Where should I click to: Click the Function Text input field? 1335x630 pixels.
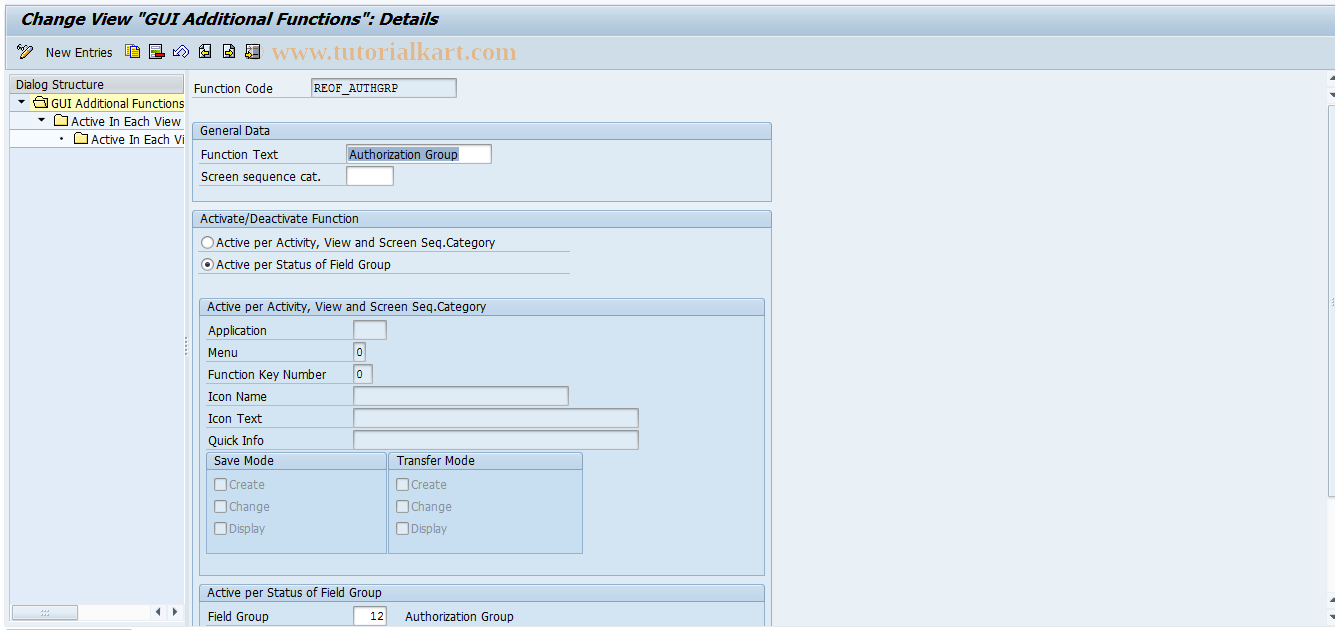click(x=419, y=154)
